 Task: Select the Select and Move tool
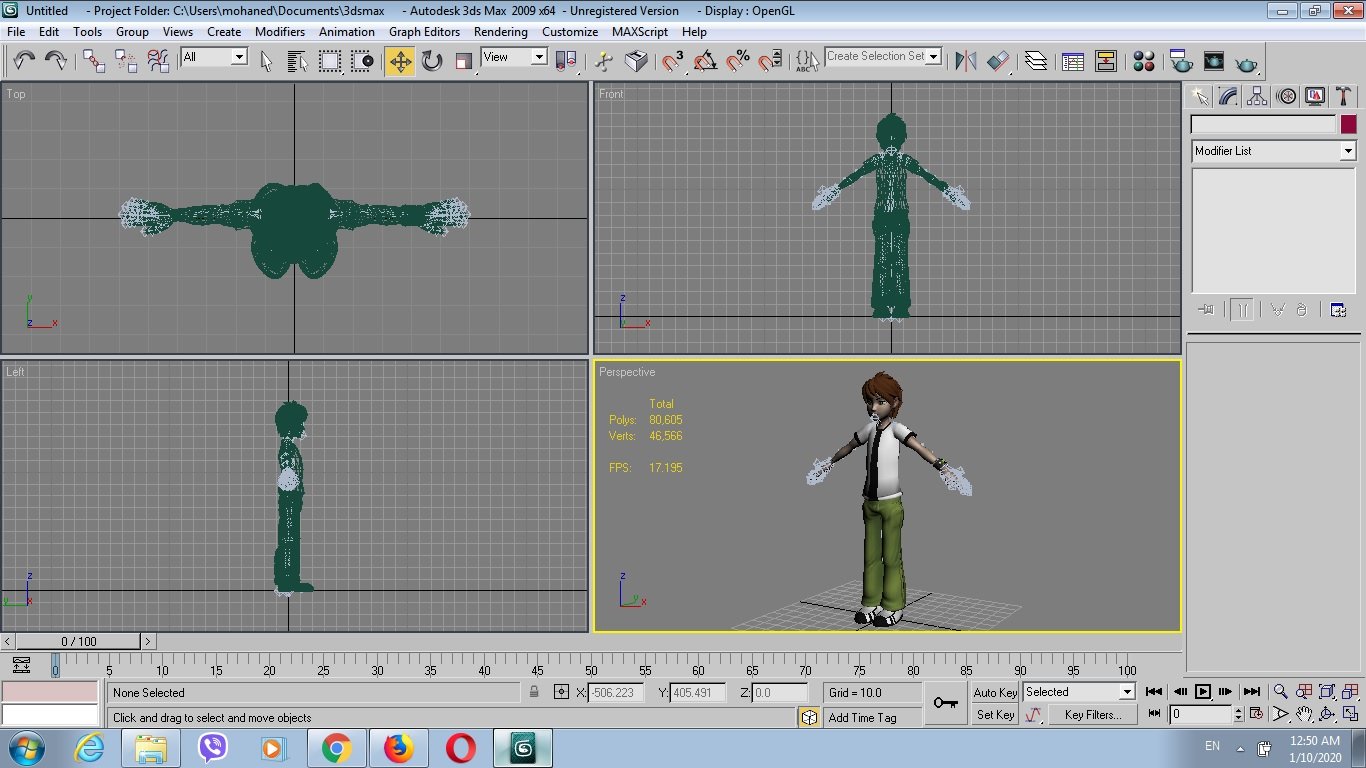(399, 61)
